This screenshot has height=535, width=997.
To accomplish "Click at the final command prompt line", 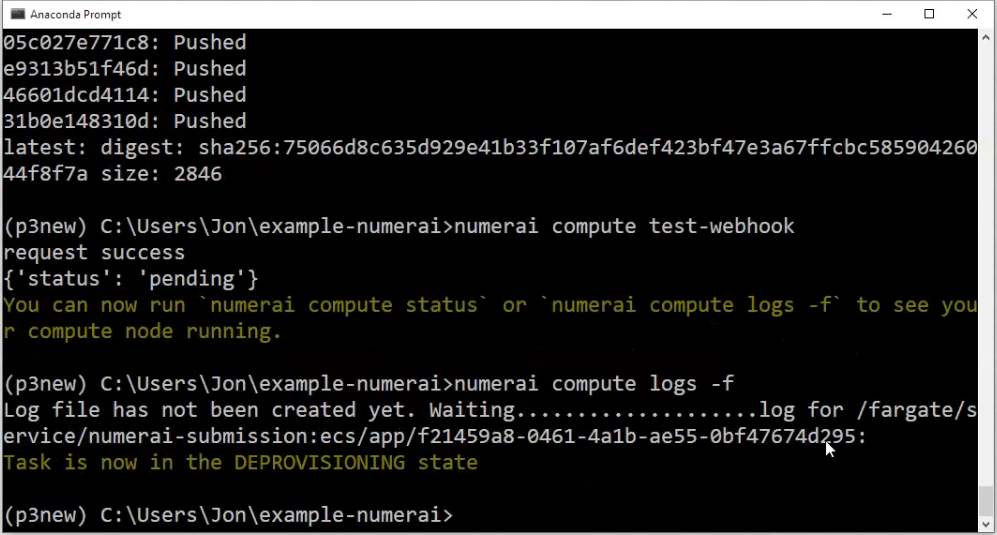I will tap(228, 514).
